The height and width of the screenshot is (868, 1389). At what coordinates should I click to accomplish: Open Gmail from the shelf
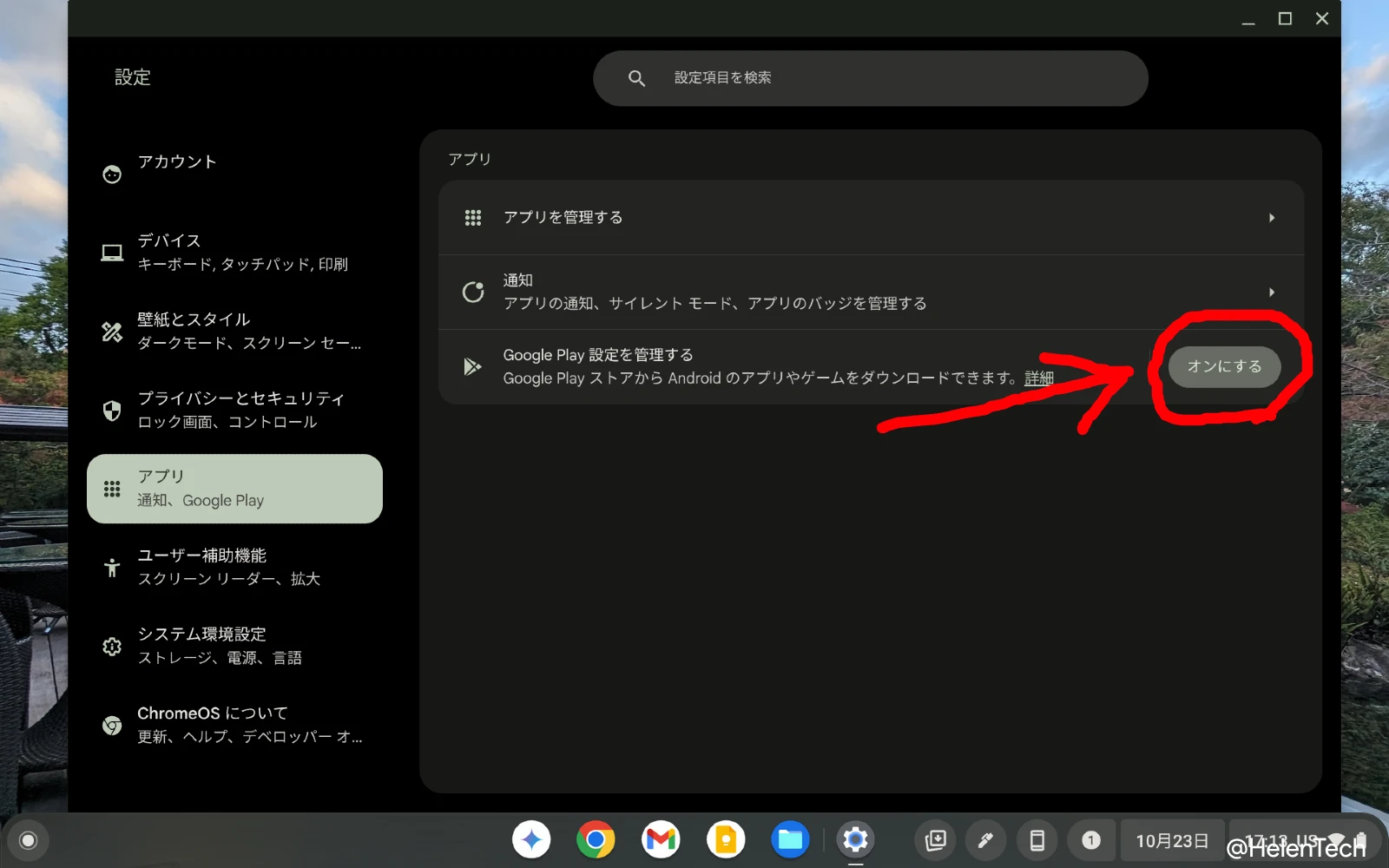(661, 839)
